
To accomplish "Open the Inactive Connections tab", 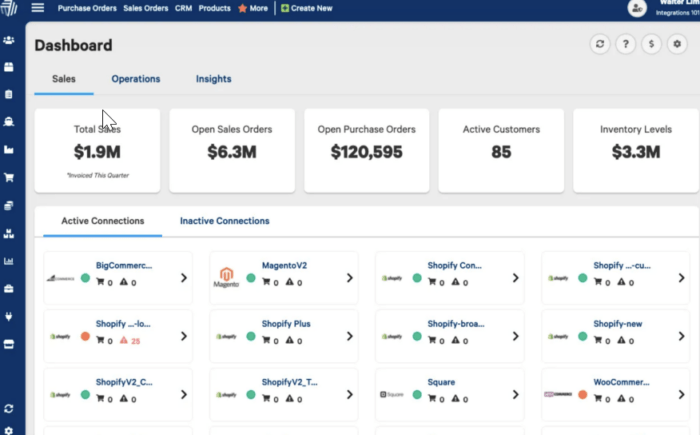I will point(224,221).
